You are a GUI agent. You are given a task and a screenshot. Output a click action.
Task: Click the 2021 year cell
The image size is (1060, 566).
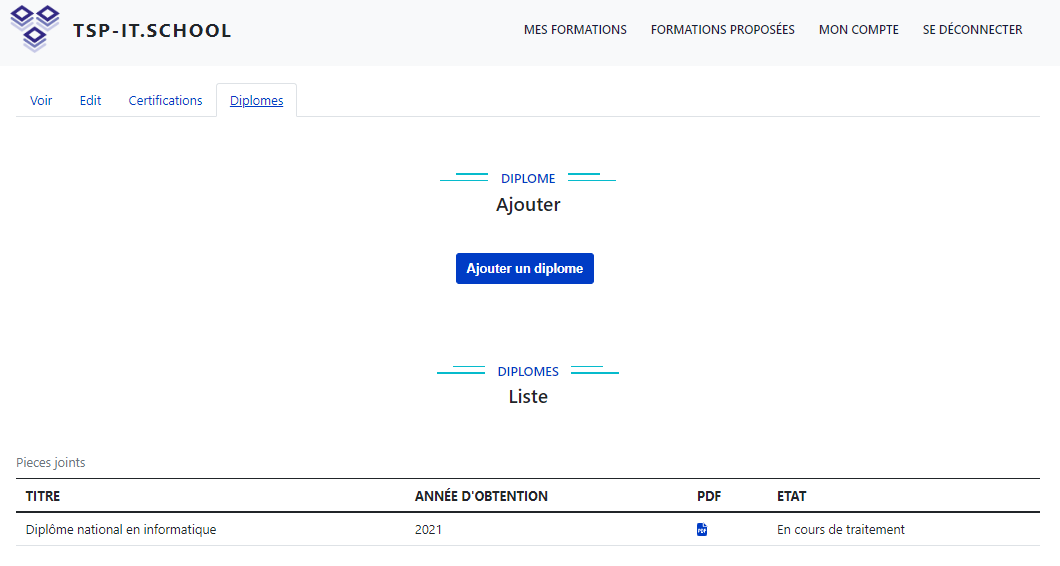coord(428,529)
